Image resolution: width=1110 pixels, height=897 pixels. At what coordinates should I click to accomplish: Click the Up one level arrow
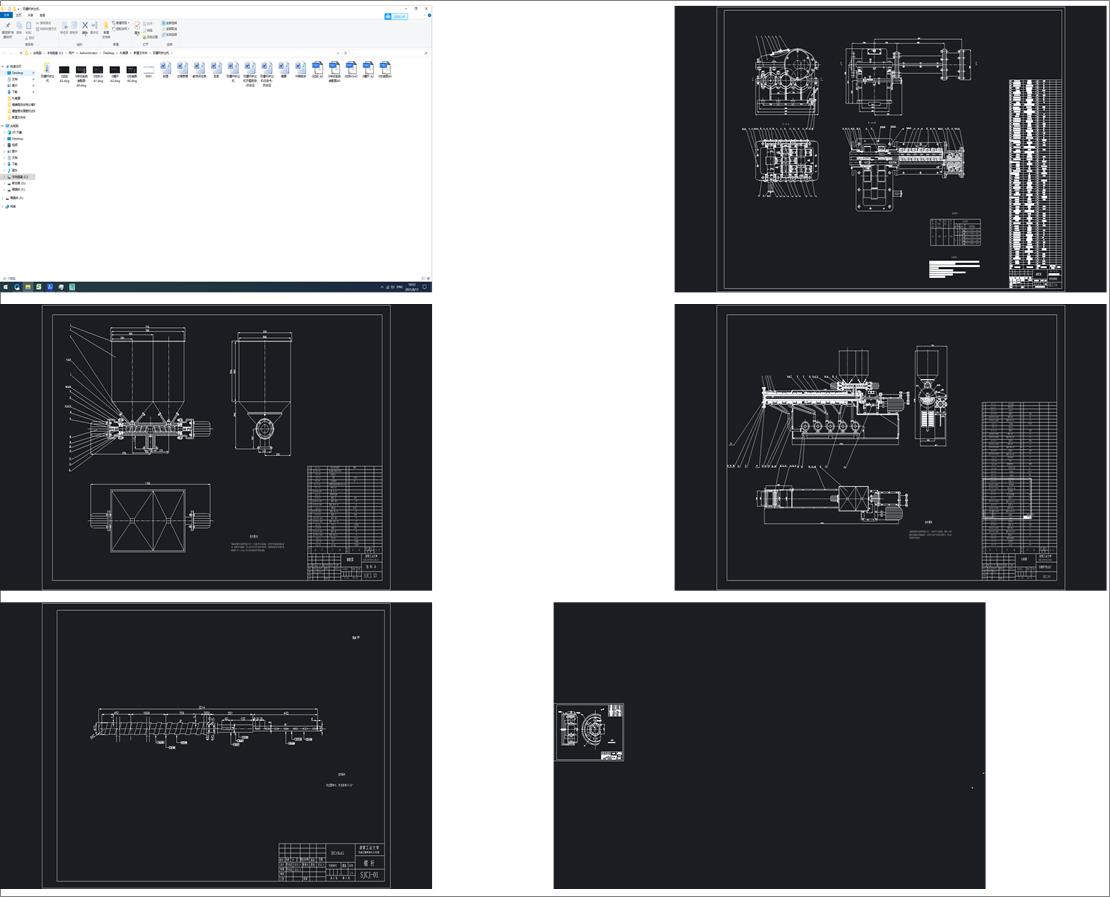(x=21, y=53)
